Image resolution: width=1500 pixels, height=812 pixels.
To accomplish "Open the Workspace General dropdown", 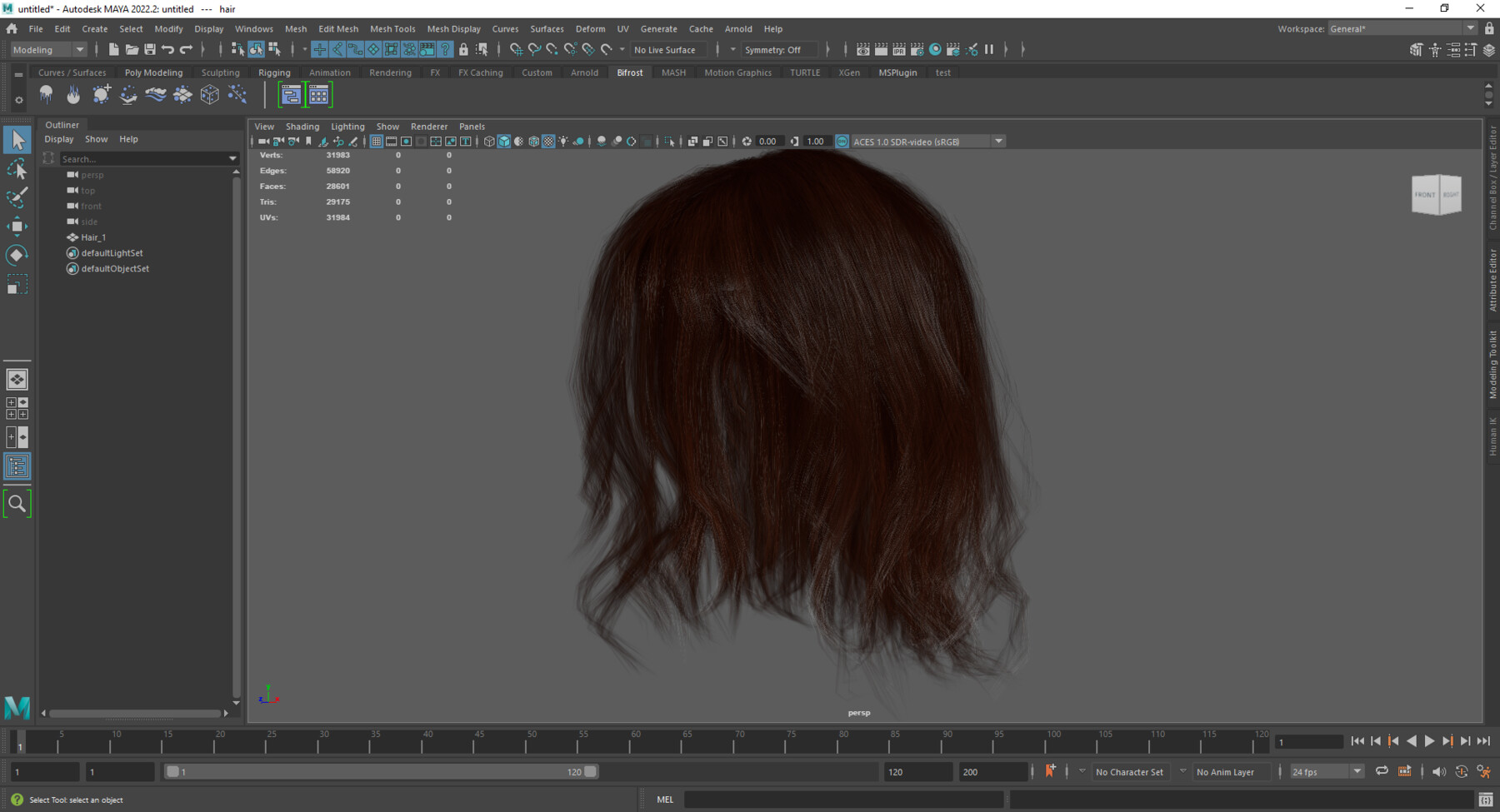I will coord(1402,29).
